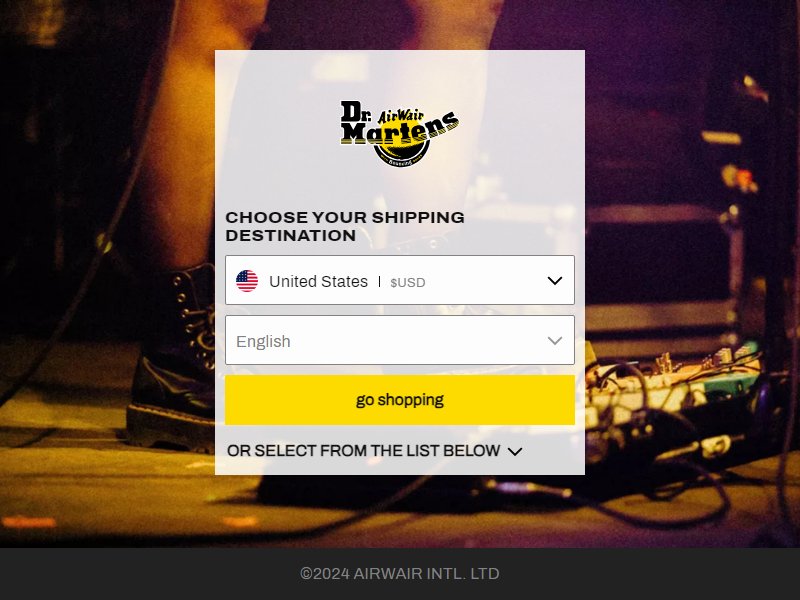The height and width of the screenshot is (600, 800).
Task: Click chevron beside 'OR SELECT FROM THE LIST BELOW'
Action: 515,452
